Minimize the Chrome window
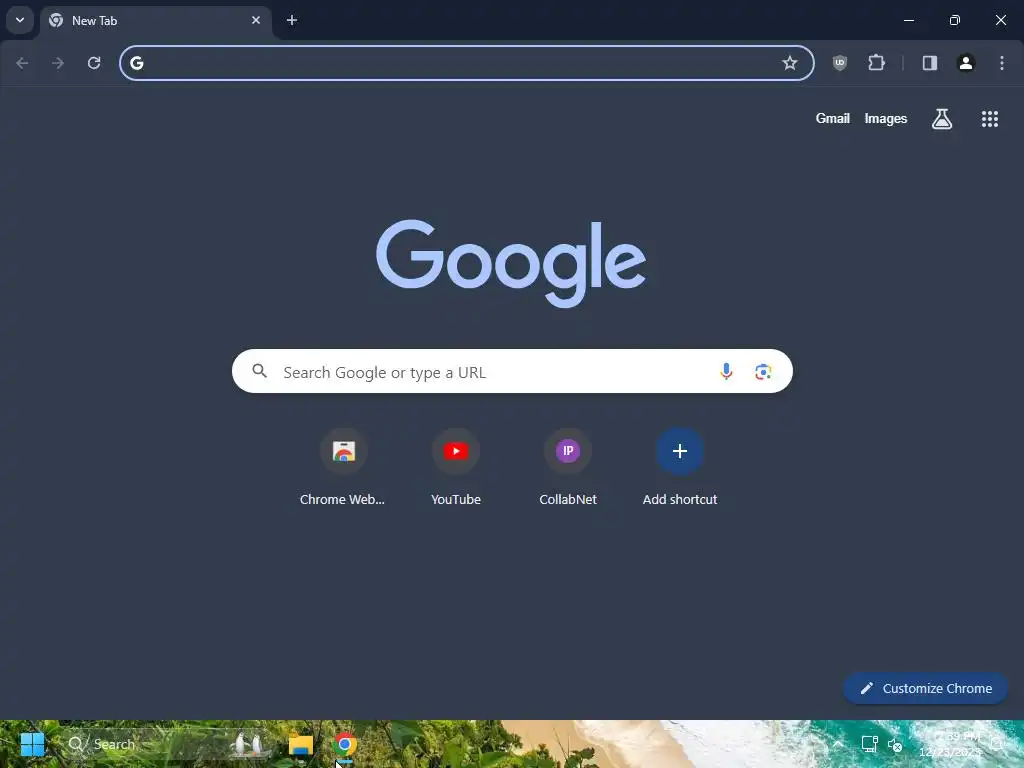 coord(908,20)
